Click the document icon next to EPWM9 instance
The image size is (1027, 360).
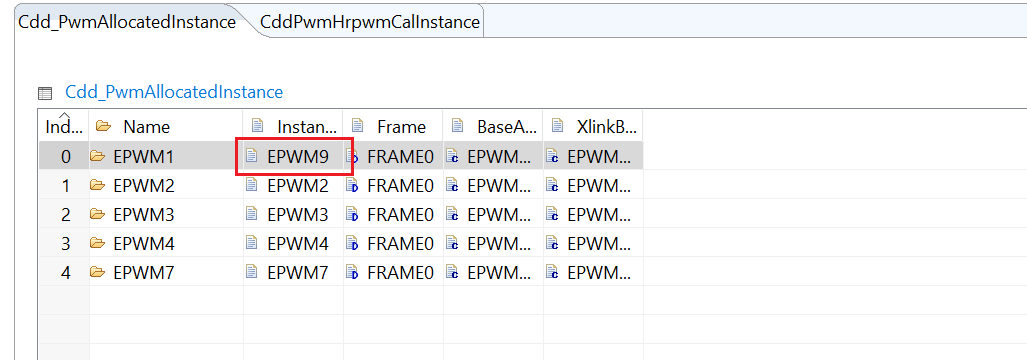(x=251, y=156)
